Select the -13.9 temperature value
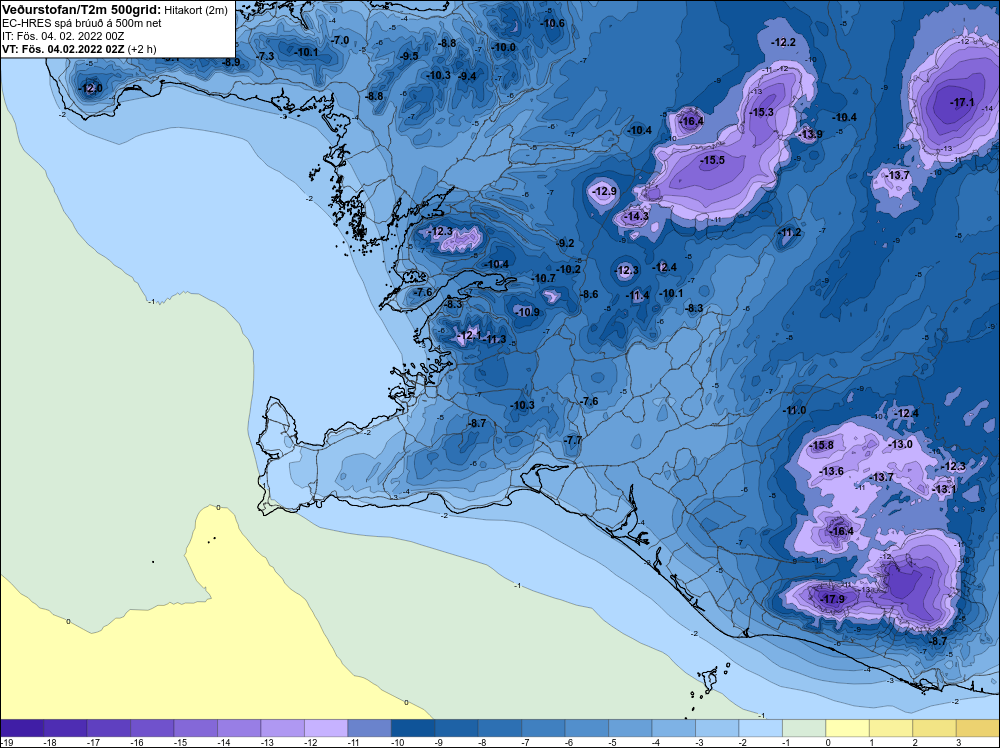 pyautogui.click(x=810, y=134)
